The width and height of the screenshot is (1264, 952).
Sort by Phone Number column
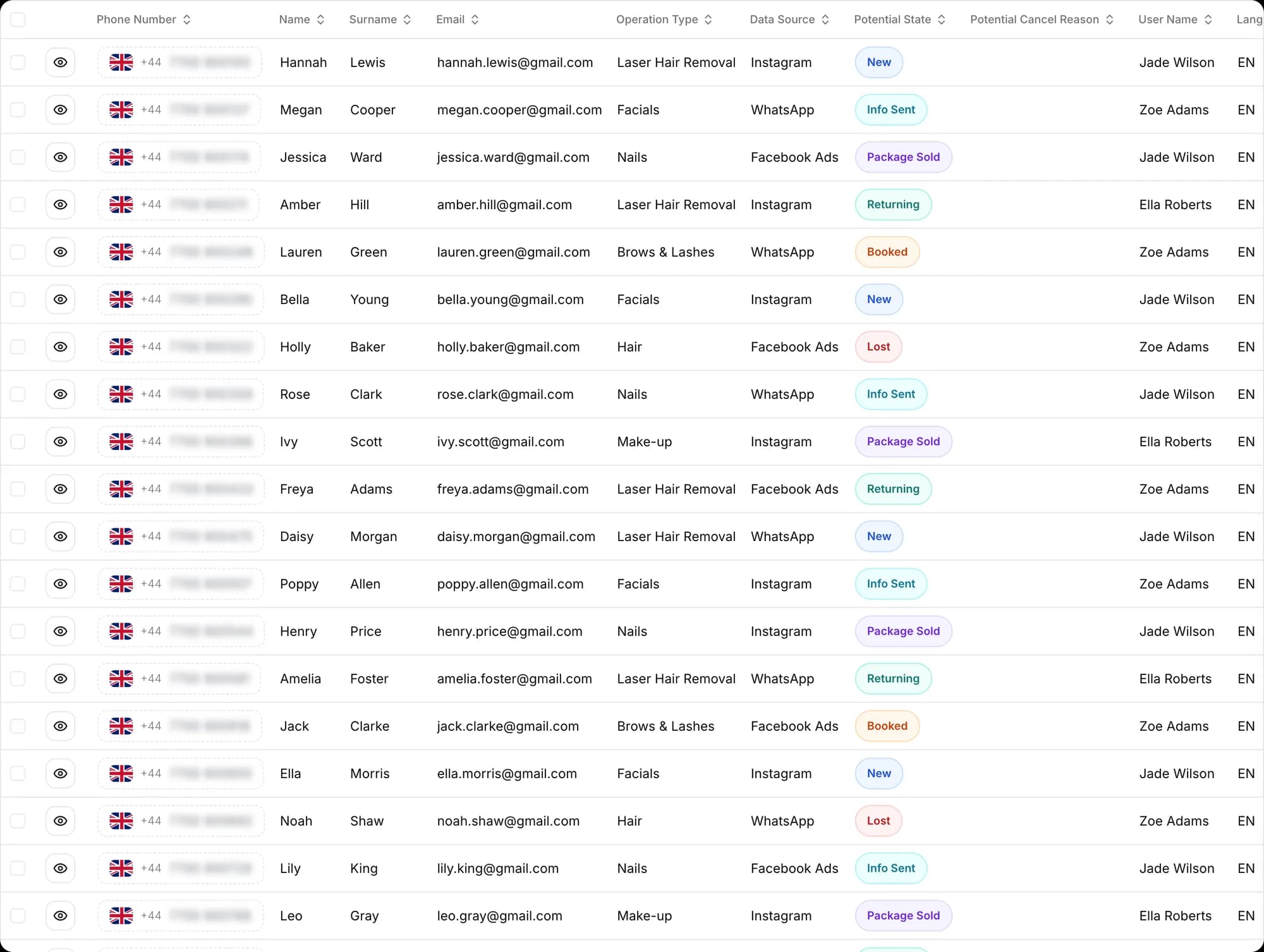(x=143, y=20)
